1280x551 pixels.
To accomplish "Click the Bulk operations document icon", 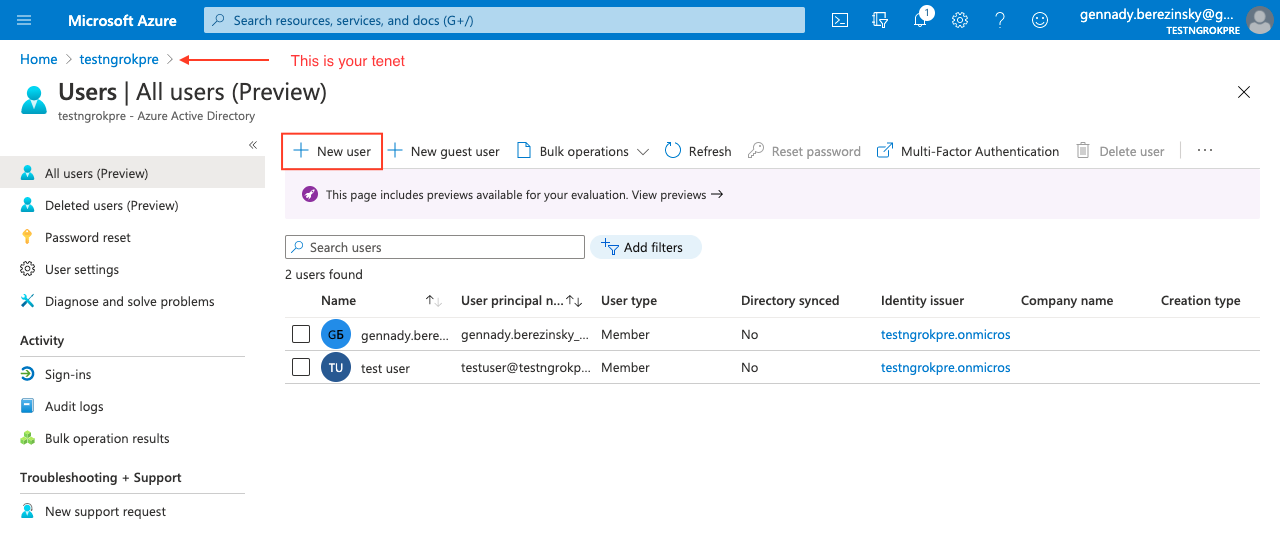I will coord(523,151).
